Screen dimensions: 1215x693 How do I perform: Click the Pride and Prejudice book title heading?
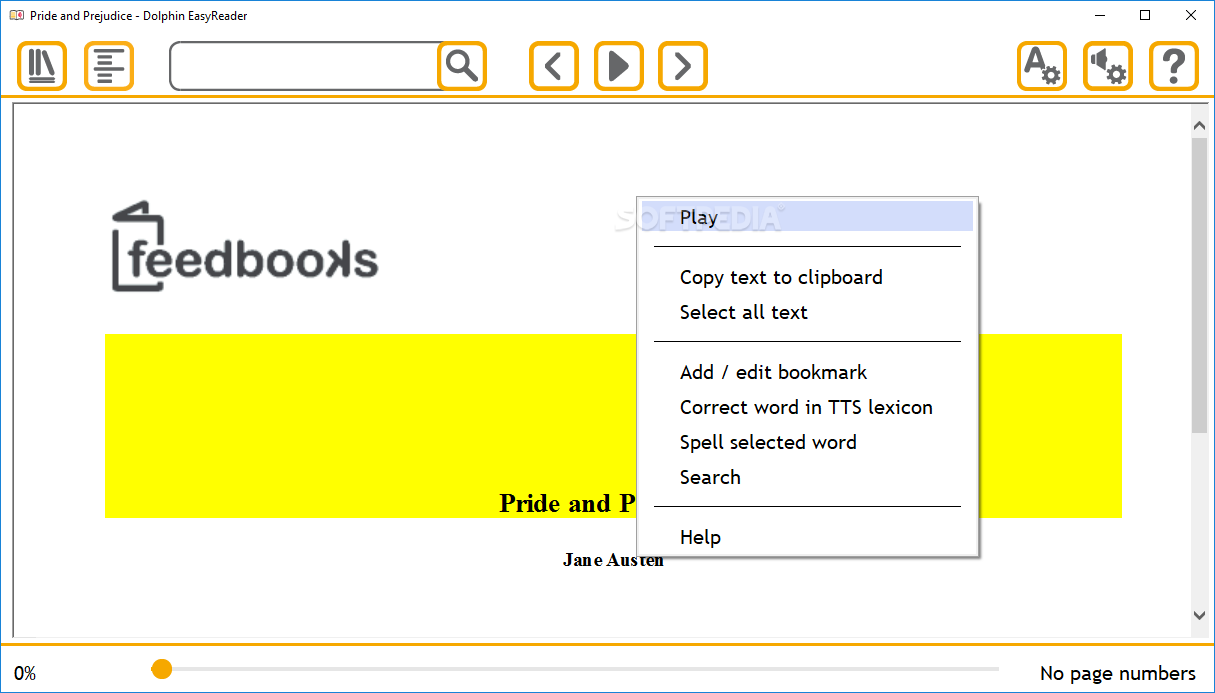coord(567,503)
